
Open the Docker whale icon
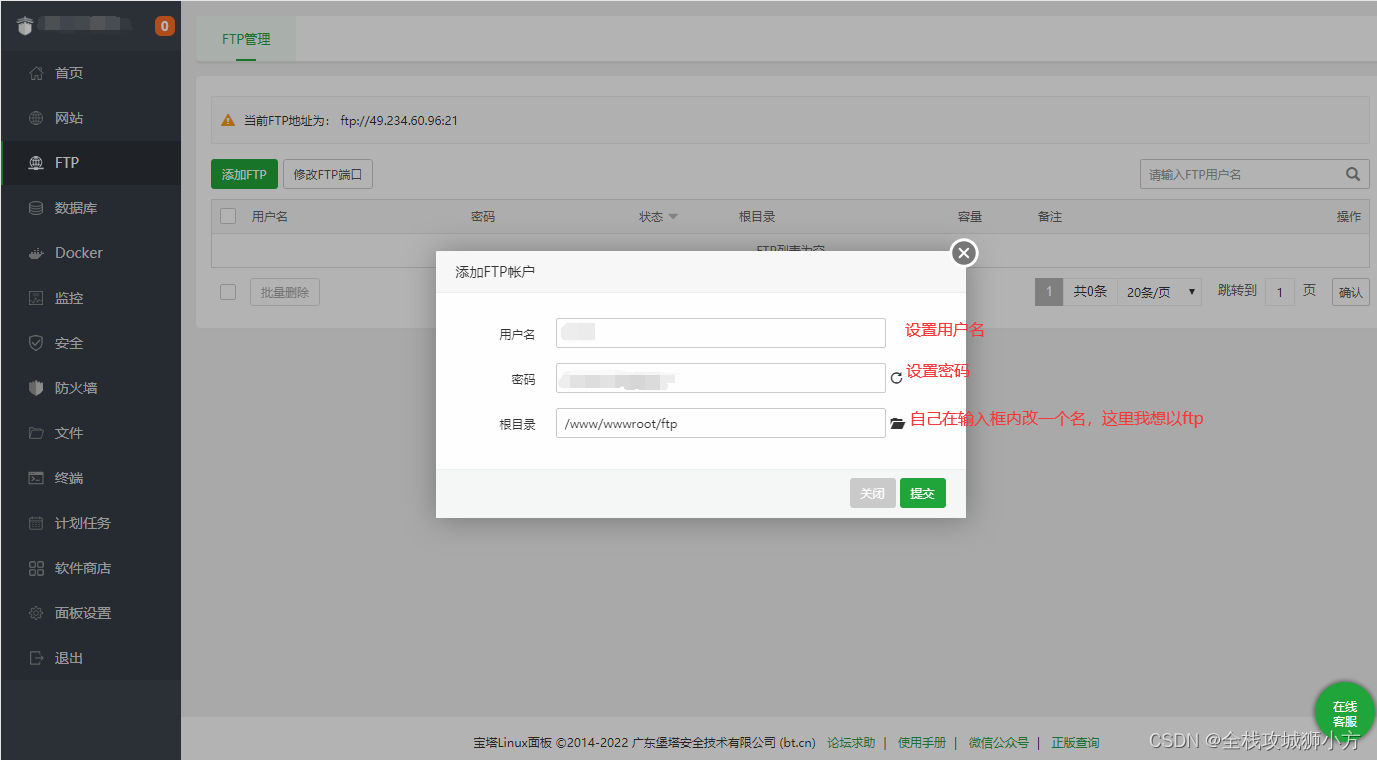(x=36, y=253)
